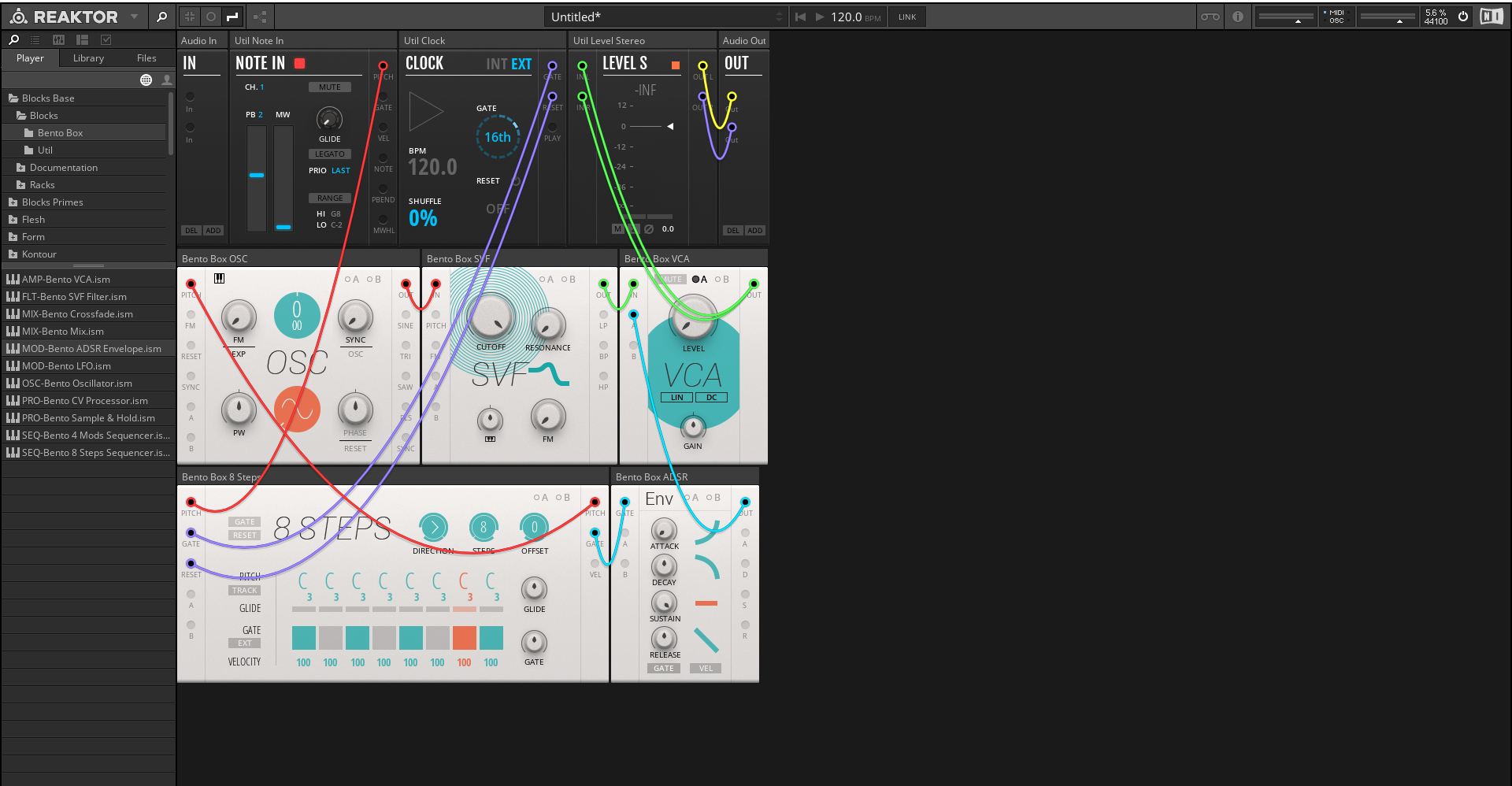Click the tape recorder icon
1512x786 pixels.
[1210, 17]
